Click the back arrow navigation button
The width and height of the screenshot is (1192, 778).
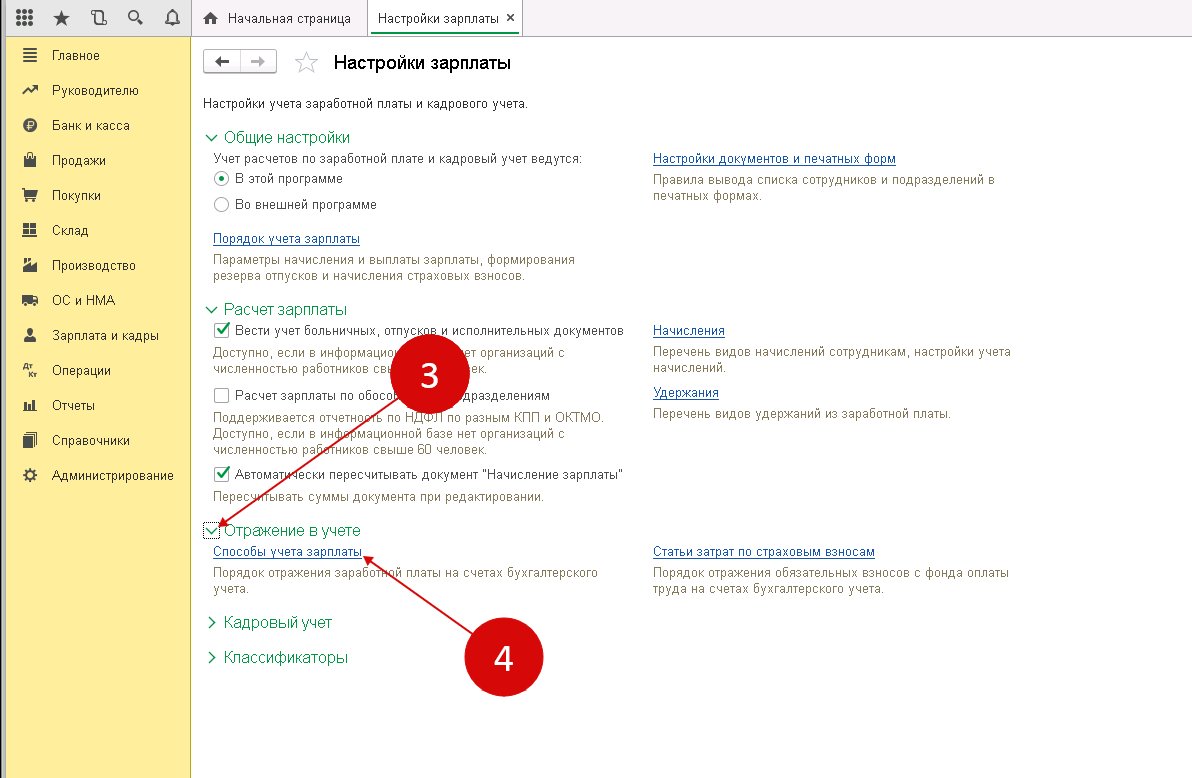222,62
